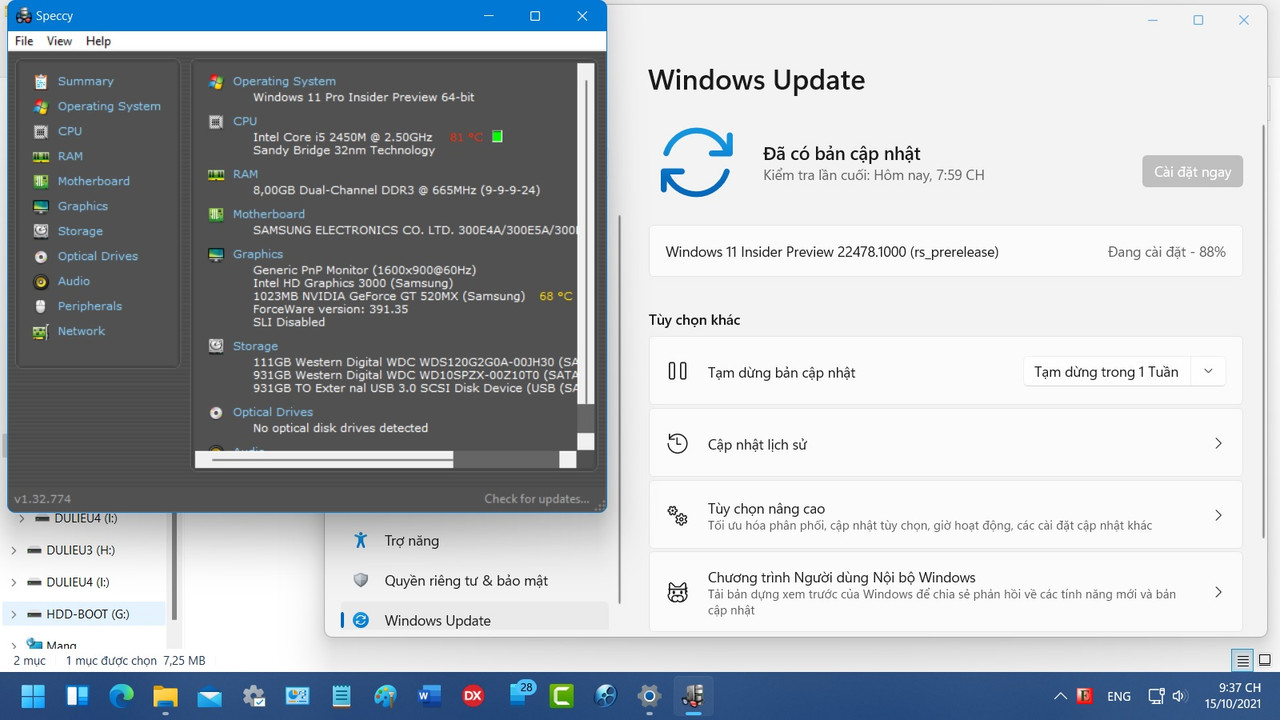Click the Motherboard icon in Speccy sidebar
The image size is (1280, 720).
click(41, 181)
